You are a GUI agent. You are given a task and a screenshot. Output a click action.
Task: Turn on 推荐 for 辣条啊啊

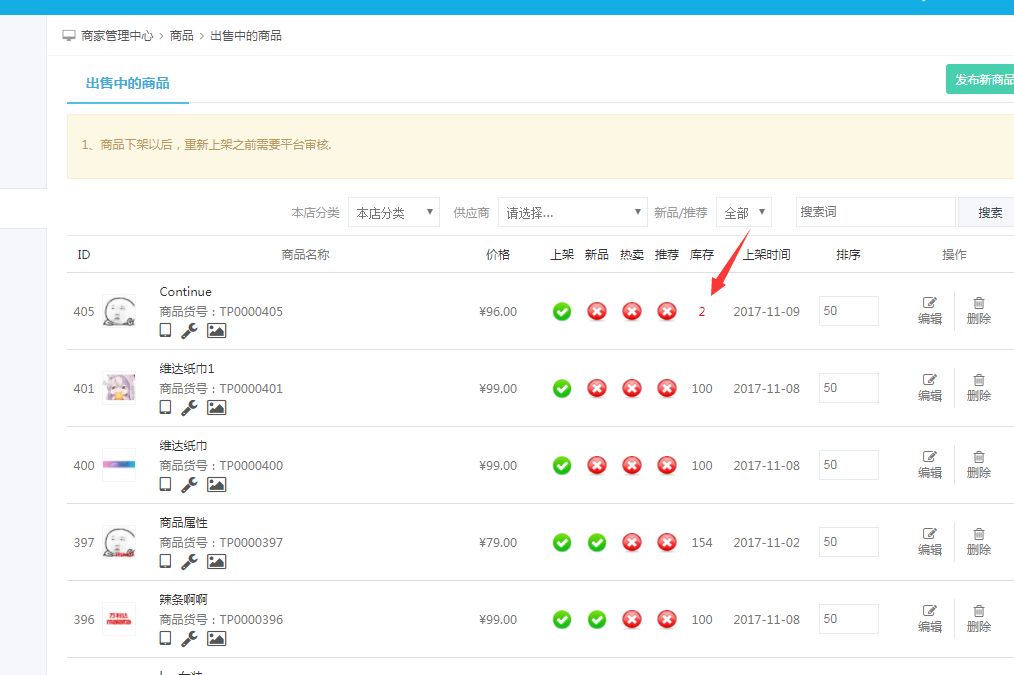pos(667,619)
